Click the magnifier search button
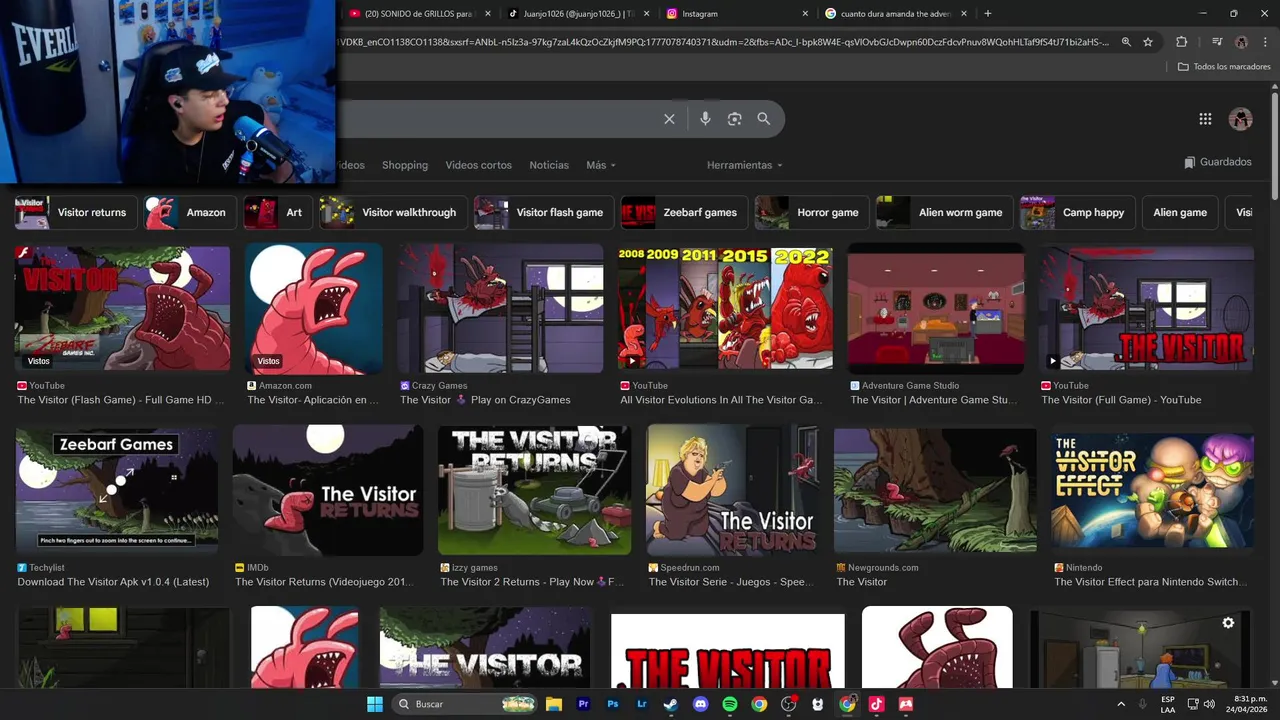Image resolution: width=1280 pixels, height=720 pixels. [763, 119]
